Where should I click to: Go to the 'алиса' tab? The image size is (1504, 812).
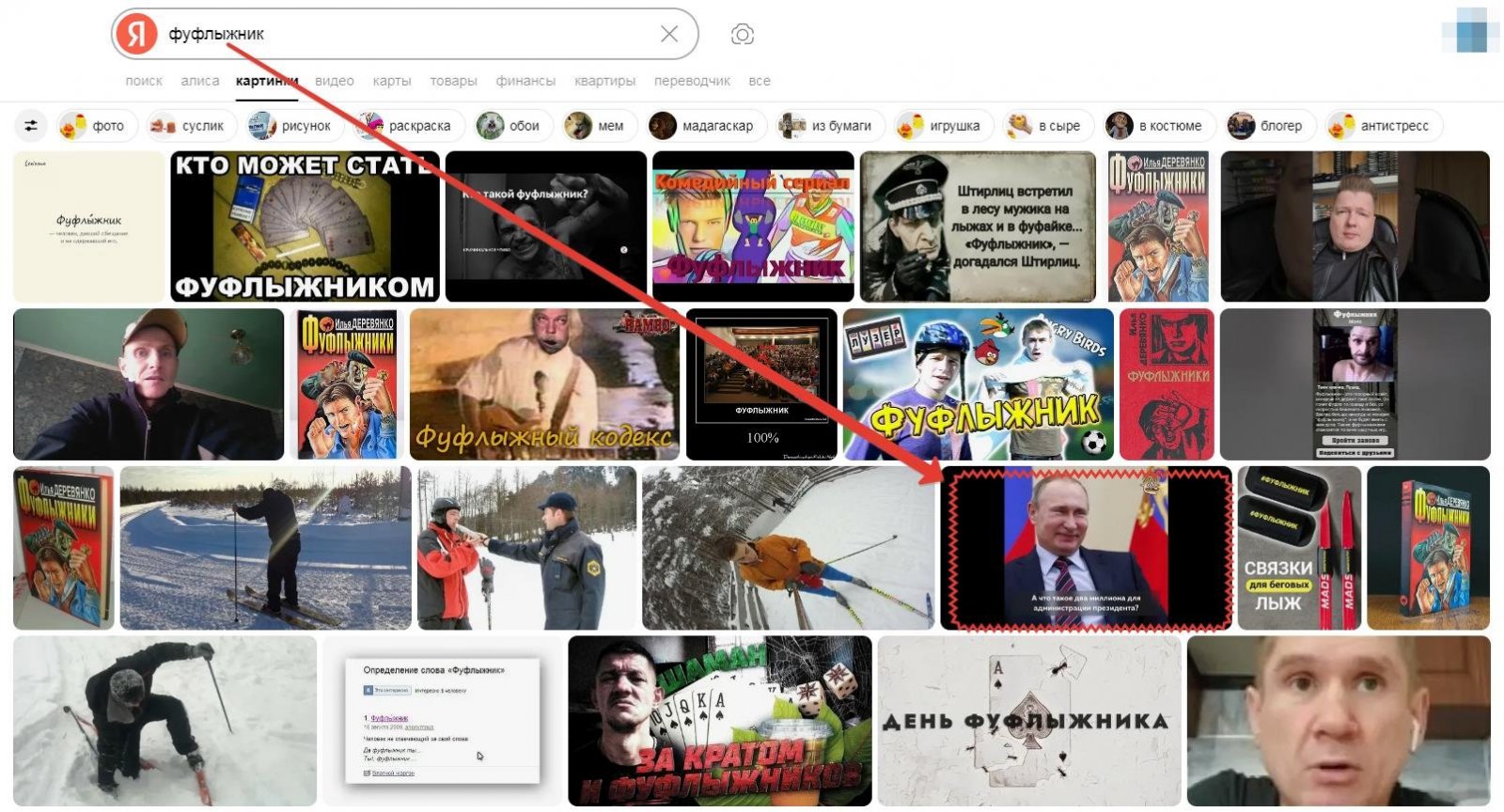click(200, 81)
